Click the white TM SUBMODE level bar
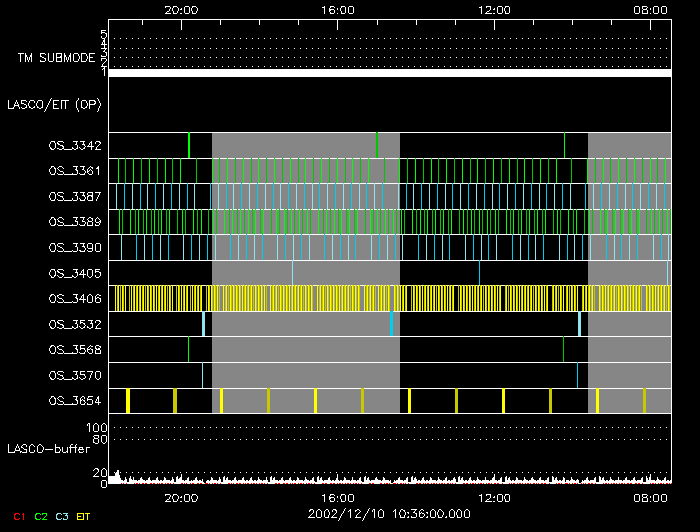 click(x=389, y=73)
